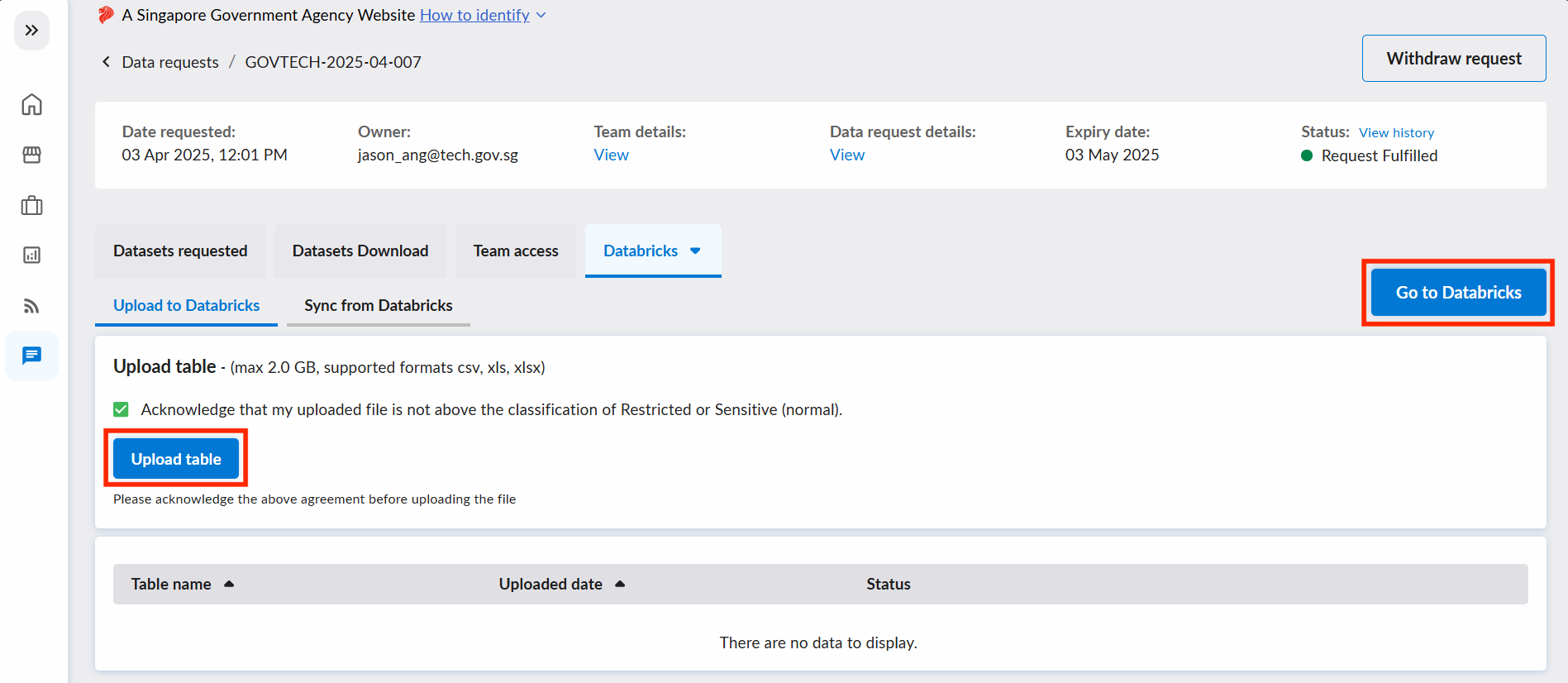This screenshot has width=1568, height=683.
Task: Switch to Datasets requested tab
Action: click(180, 251)
